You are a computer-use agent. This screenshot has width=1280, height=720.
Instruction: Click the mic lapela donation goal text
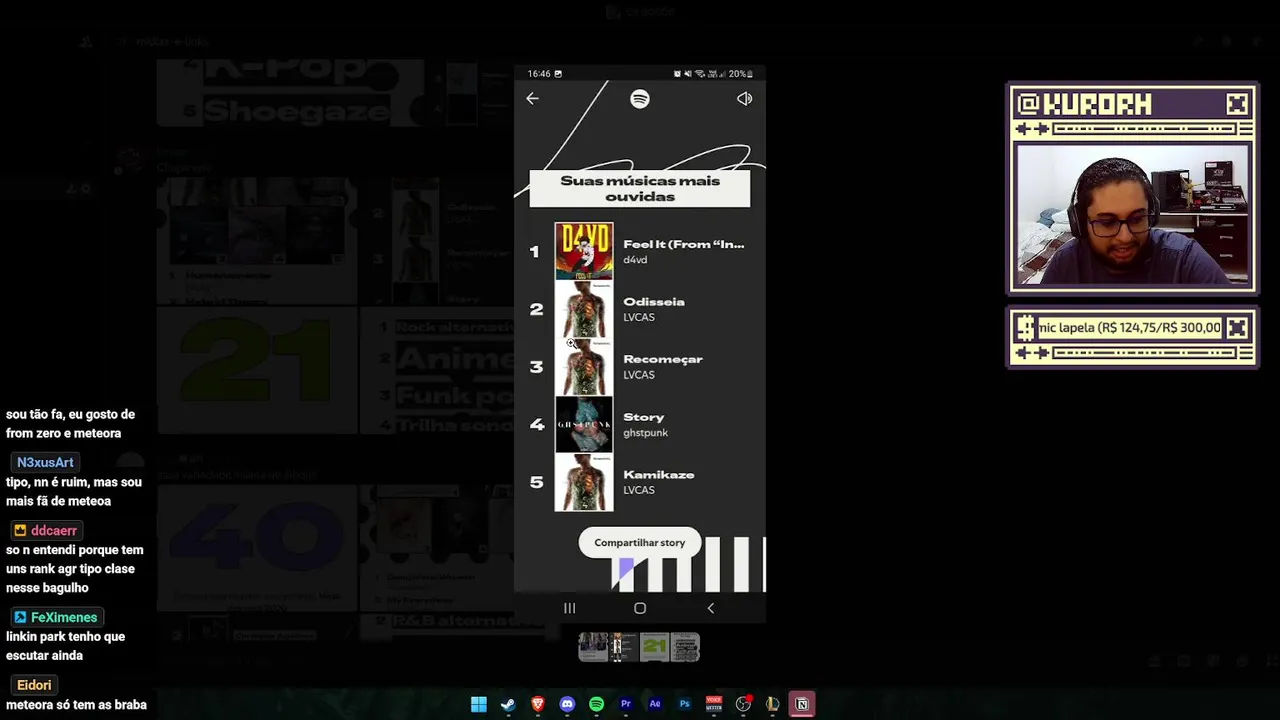[1129, 327]
